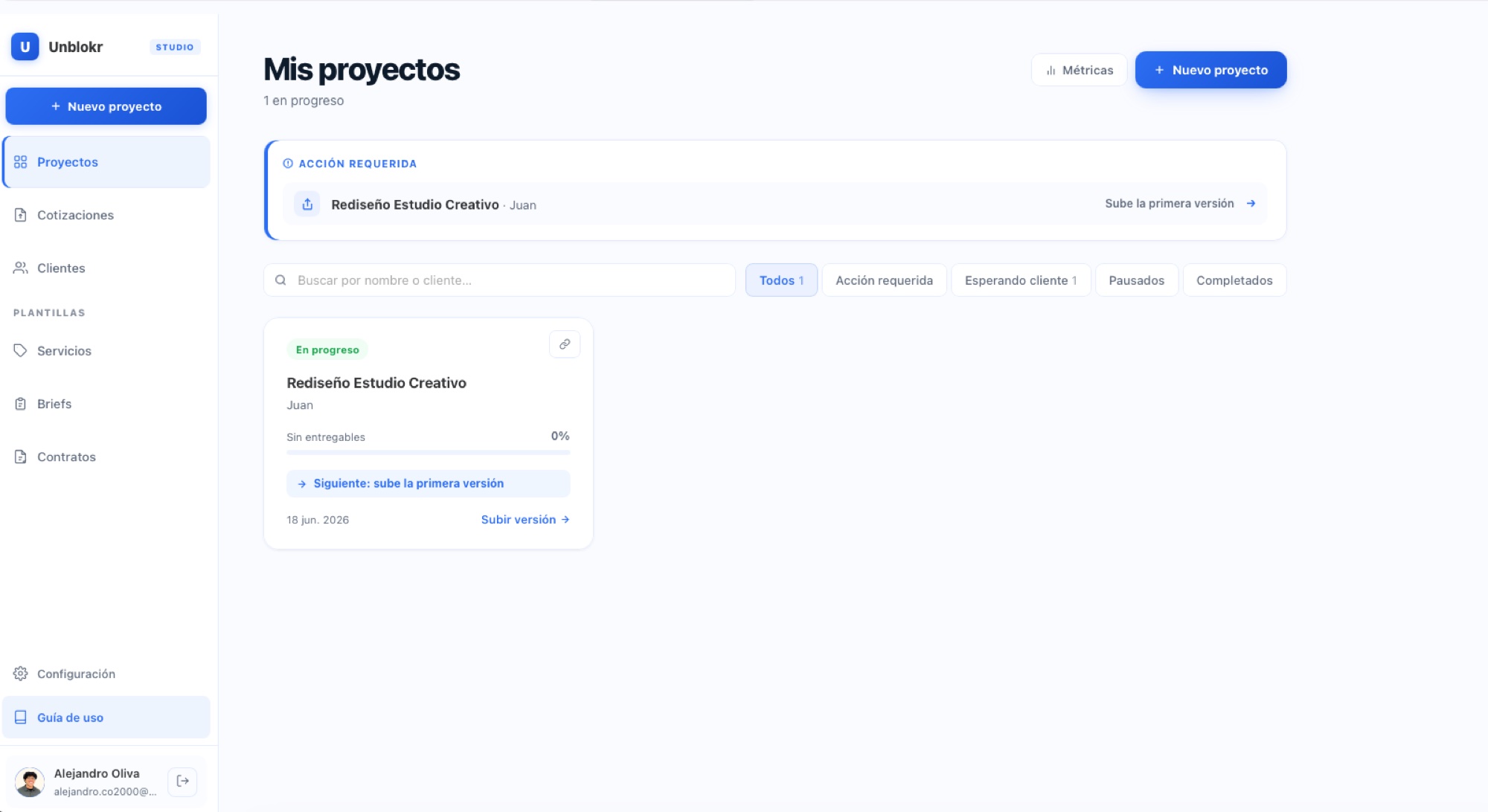Click client name Juan on the project card
This screenshot has height=812, width=1488.
[300, 405]
